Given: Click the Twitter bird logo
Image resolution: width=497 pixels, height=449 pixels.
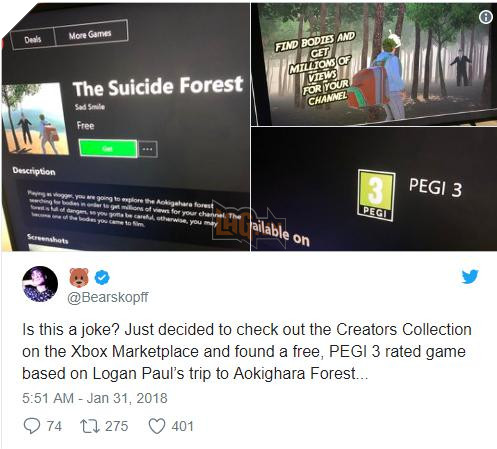Looking at the screenshot, I should click(x=470, y=276).
